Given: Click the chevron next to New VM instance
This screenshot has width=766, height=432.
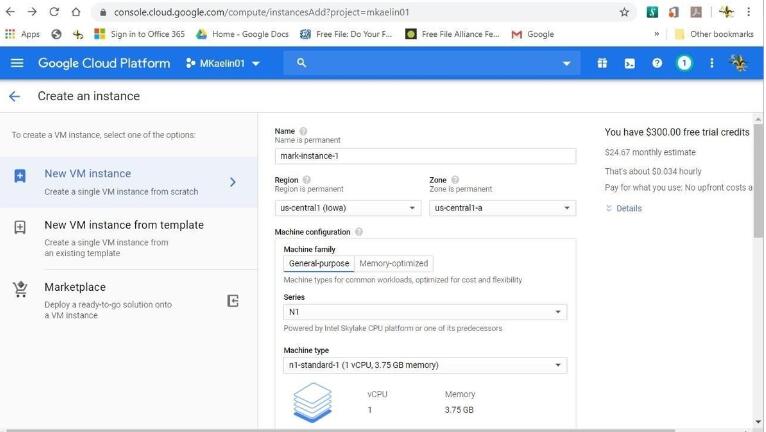Looking at the screenshot, I should click(x=233, y=182).
